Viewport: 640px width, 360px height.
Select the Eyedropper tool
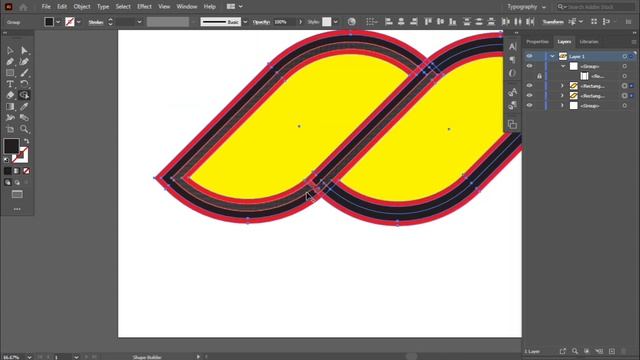[24, 107]
